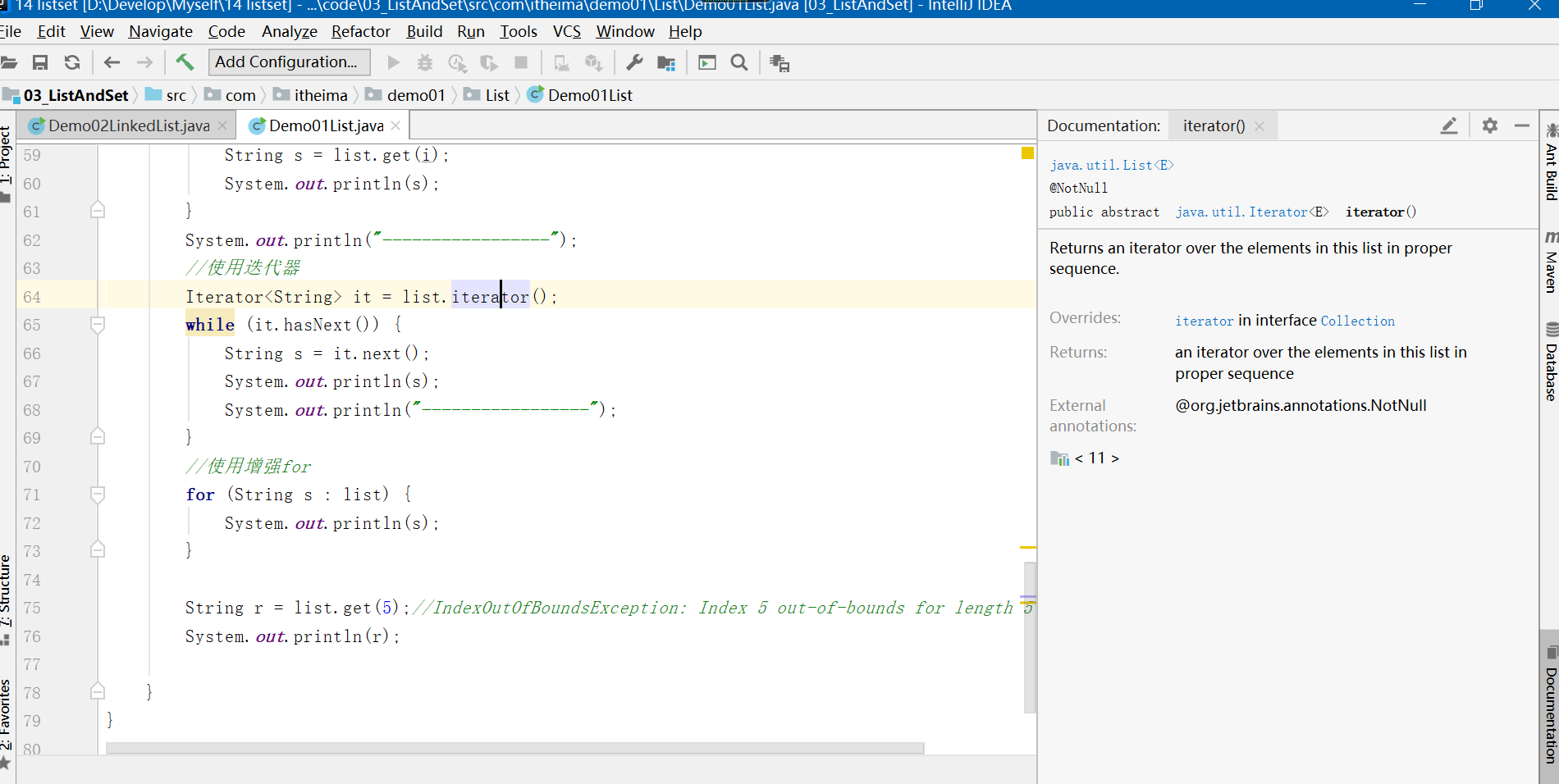Viewport: 1559px width, 784px height.
Task: Open the Structure tool window
Action: pos(7,599)
